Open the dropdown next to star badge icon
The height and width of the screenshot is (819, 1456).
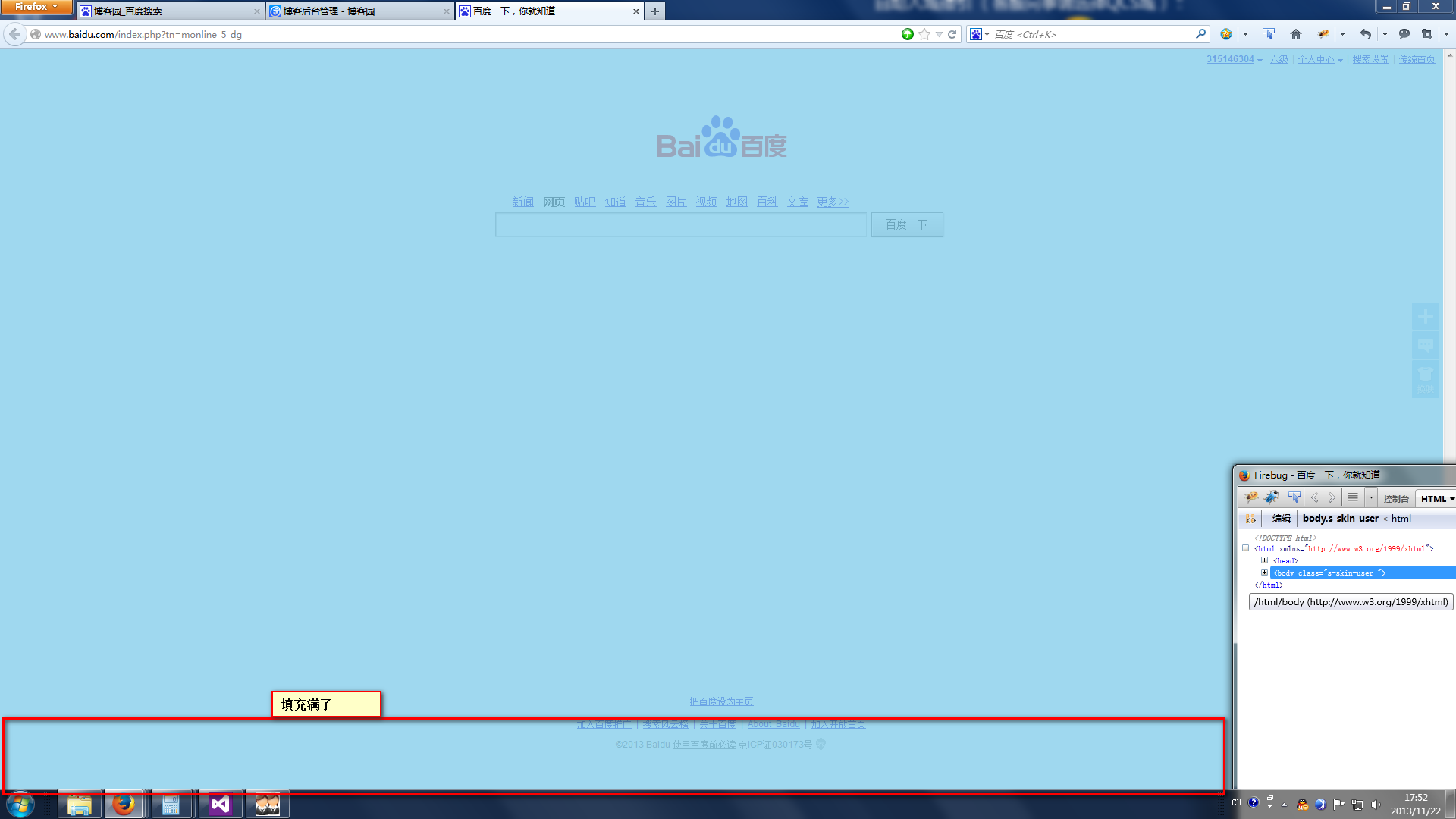[x=1245, y=34]
